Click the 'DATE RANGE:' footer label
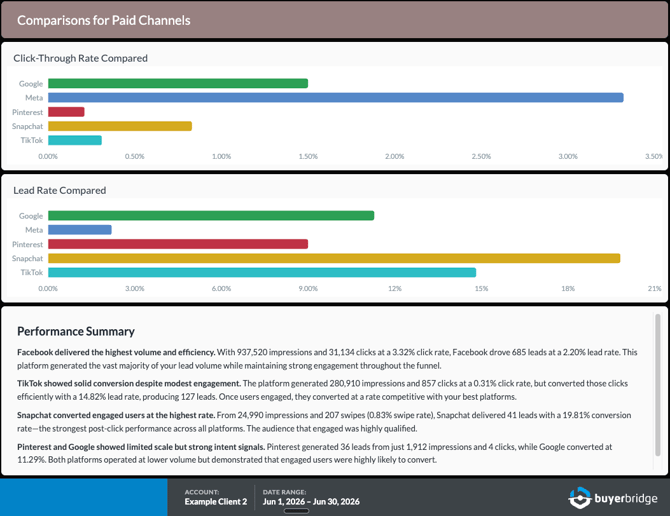This screenshot has height=516, width=670. 284,492
